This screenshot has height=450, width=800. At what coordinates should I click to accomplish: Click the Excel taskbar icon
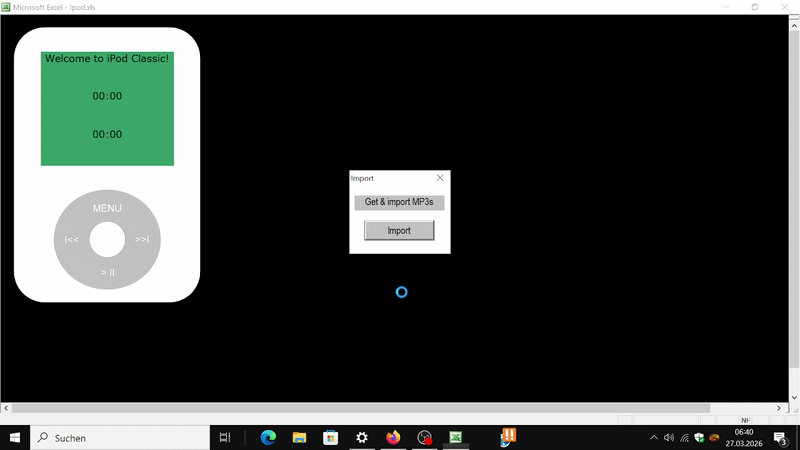[456, 437]
